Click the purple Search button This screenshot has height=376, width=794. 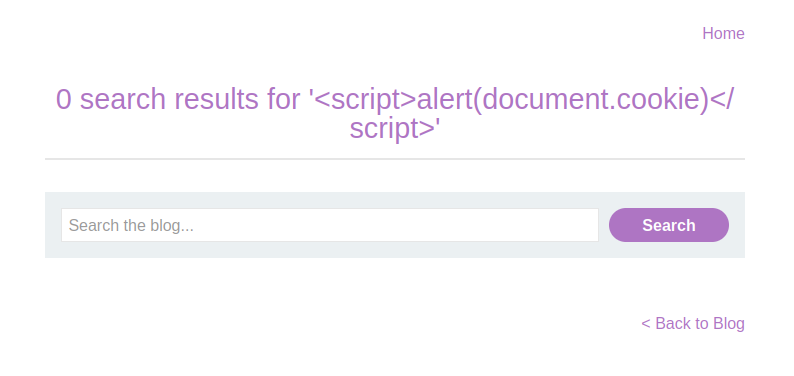[668, 225]
